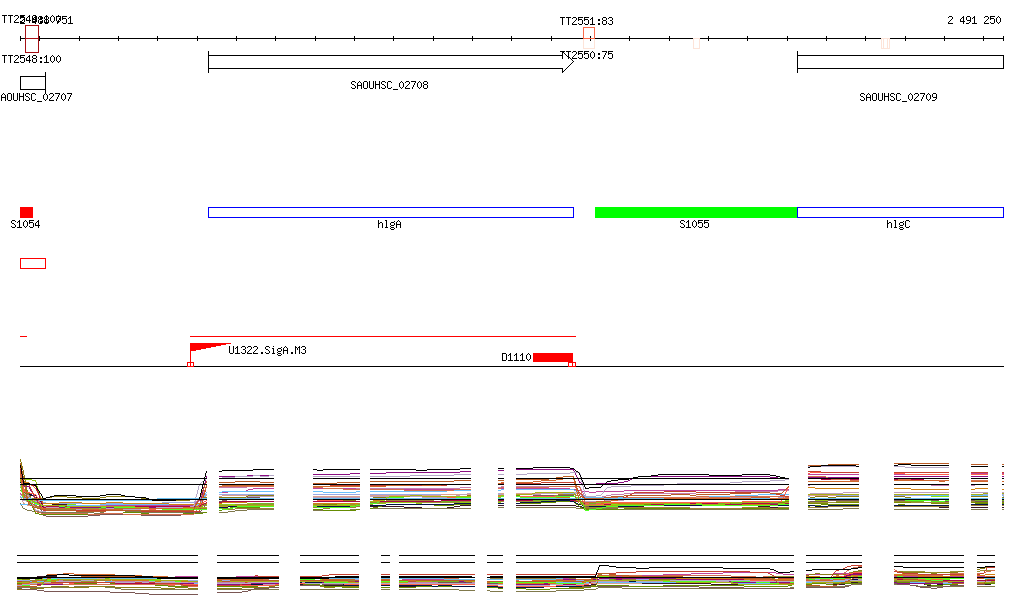Click the long red transcript line above D1110
Screen dimensions: 1024x611
(x=383, y=336)
